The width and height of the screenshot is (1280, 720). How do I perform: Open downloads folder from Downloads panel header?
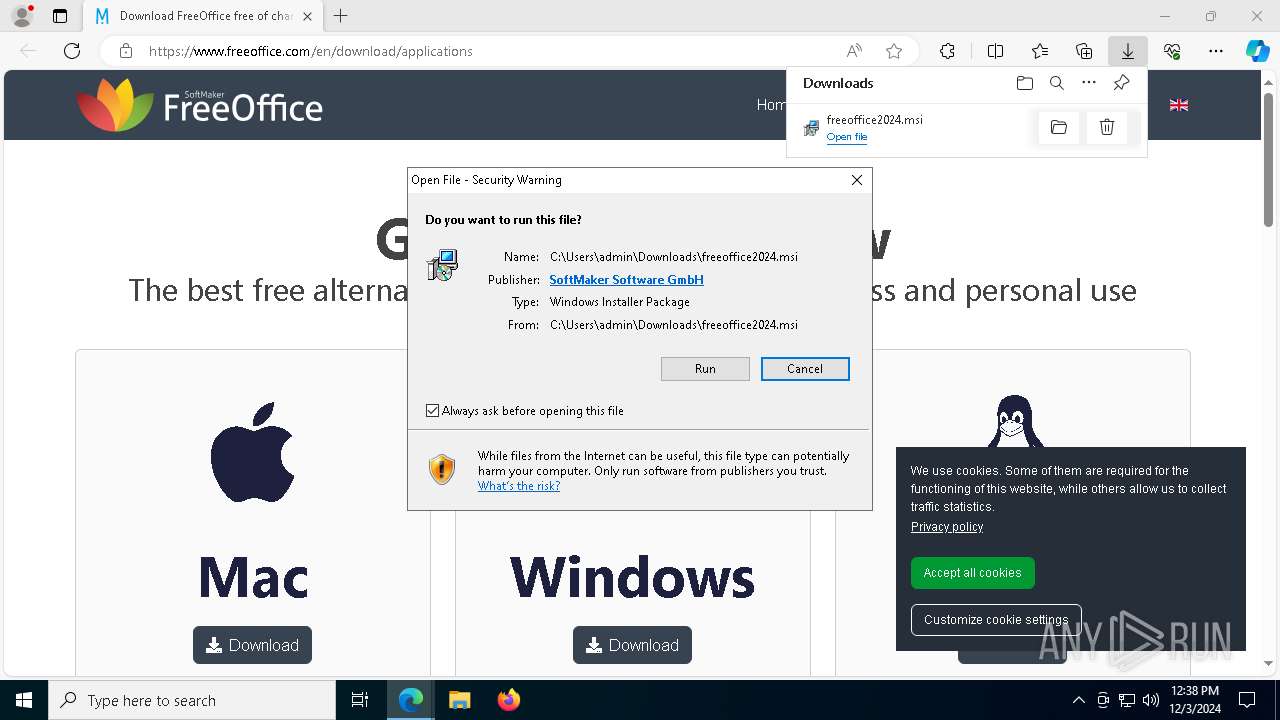coord(1024,83)
